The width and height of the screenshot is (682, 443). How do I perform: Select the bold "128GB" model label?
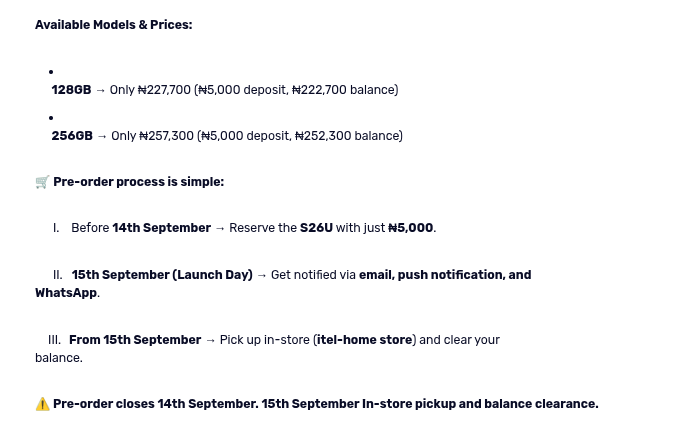tap(71, 90)
